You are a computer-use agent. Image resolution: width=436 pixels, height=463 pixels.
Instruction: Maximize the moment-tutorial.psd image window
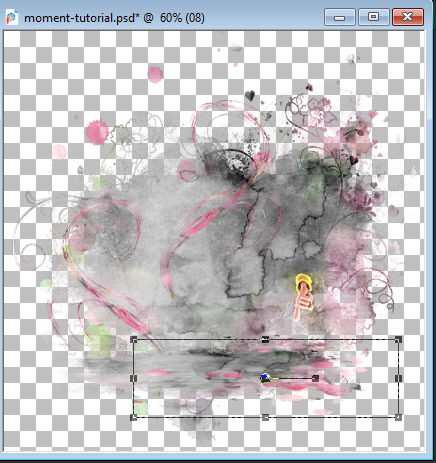pyautogui.click(x=373, y=17)
